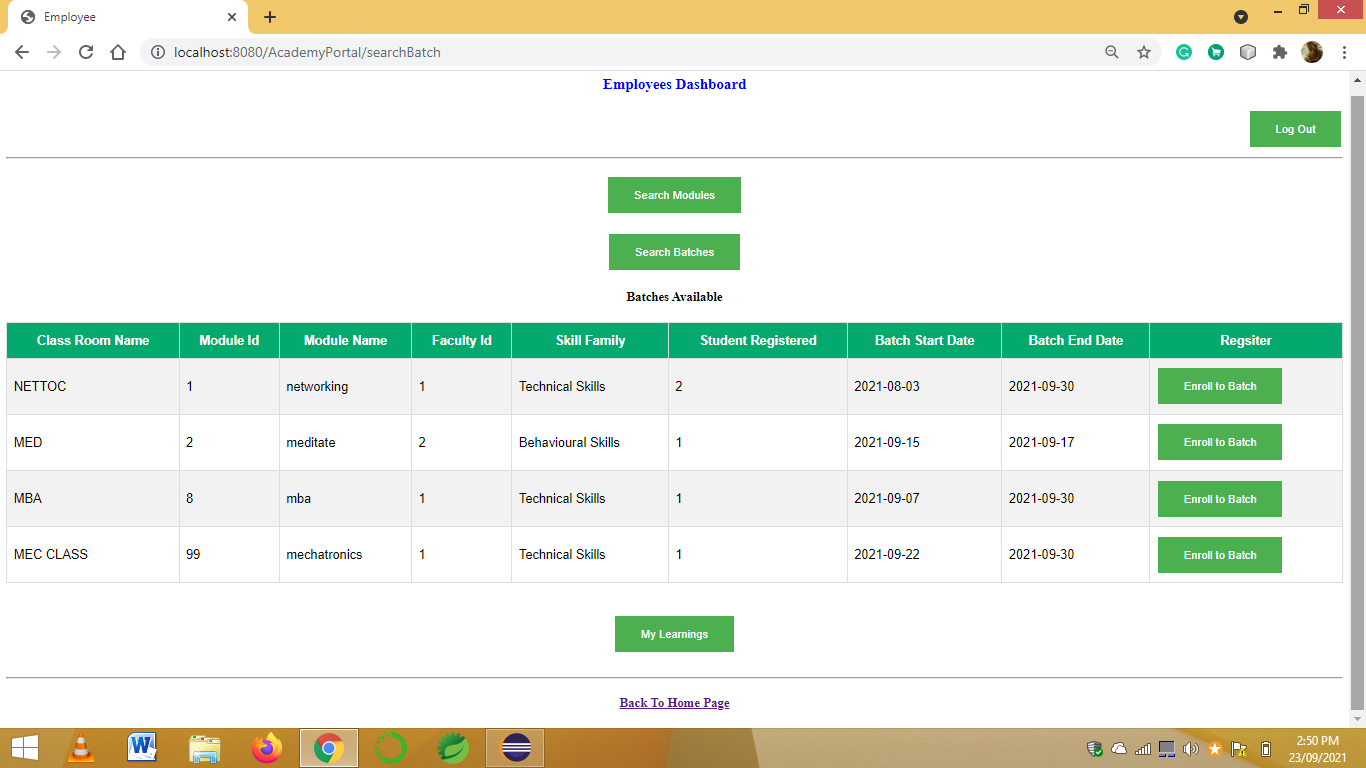
Task: Click the volume speaker icon in system tray
Action: coord(1189,747)
